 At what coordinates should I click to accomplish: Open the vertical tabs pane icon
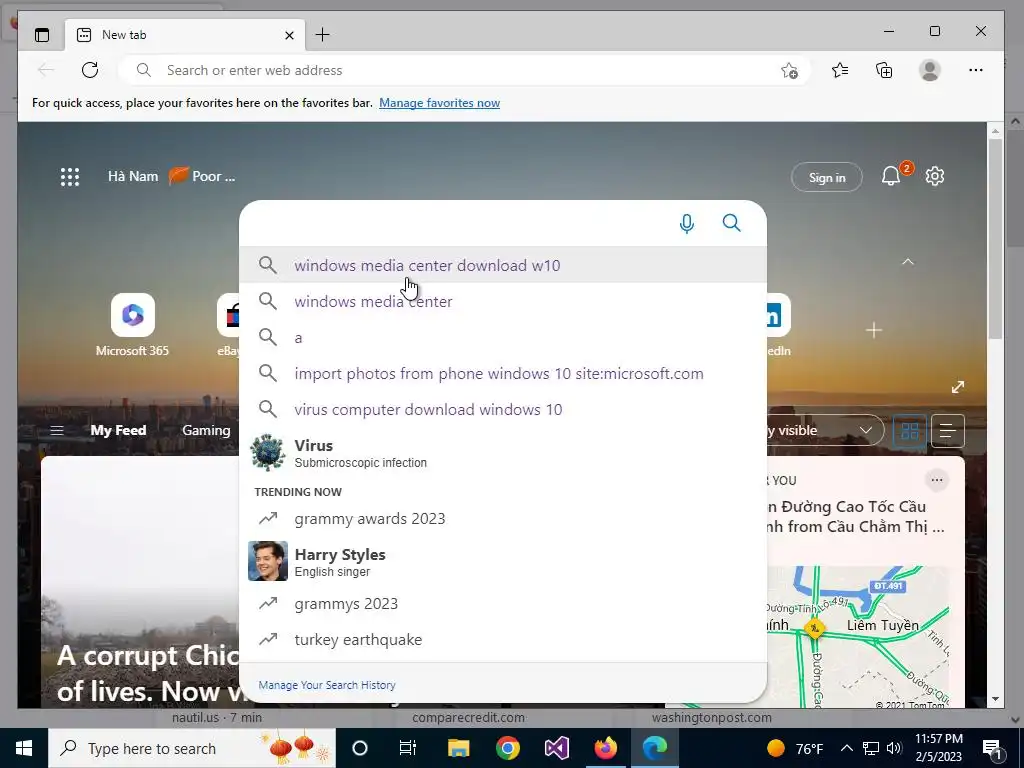pyautogui.click(x=42, y=35)
